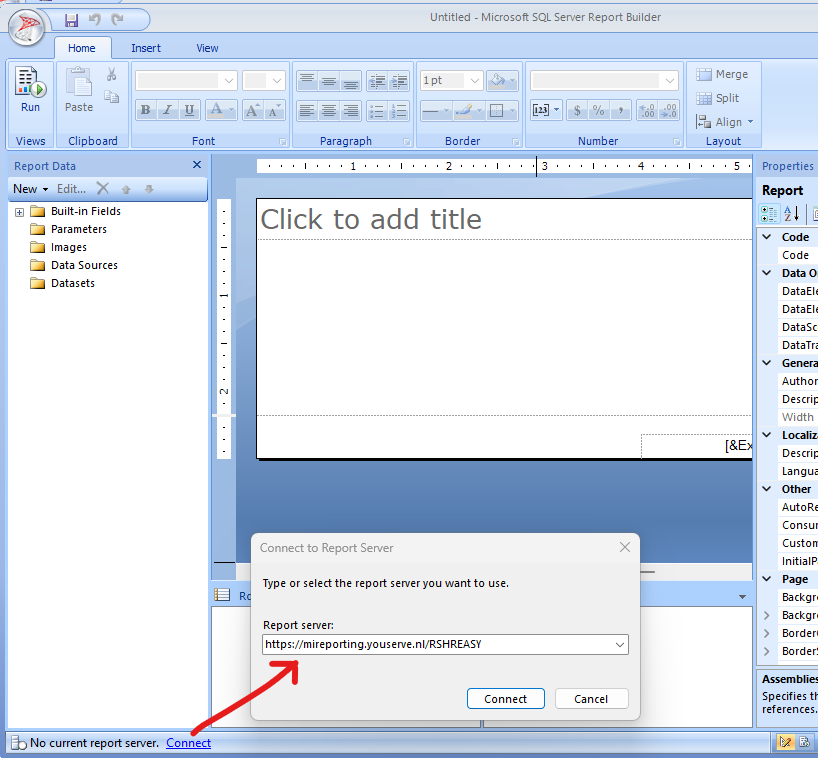Click the Shrink Font icon
This screenshot has height=758, width=818.
[274, 110]
